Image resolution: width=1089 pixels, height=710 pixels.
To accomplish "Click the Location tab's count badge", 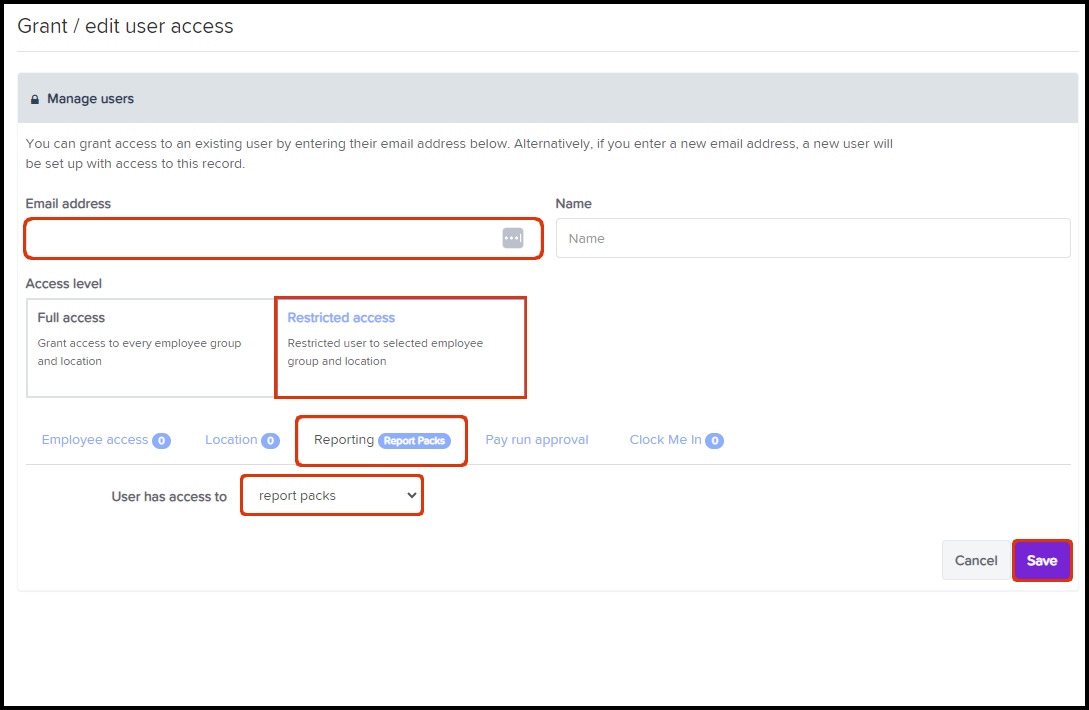I will point(270,441).
